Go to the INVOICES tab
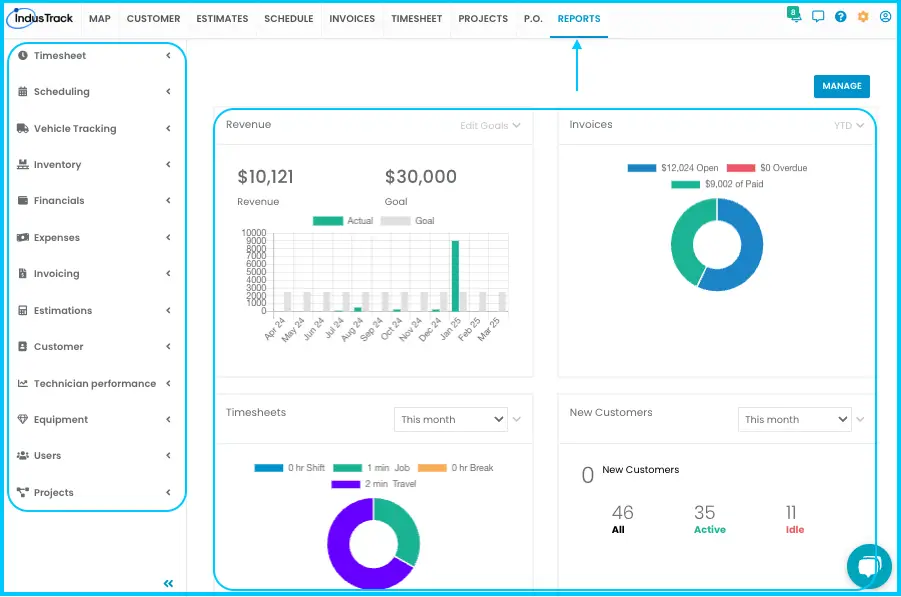 (352, 18)
